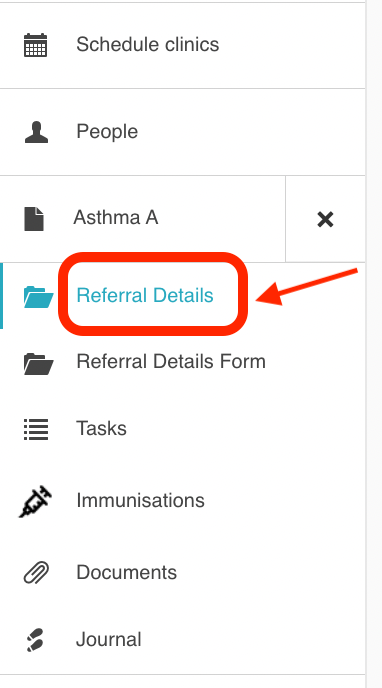This screenshot has width=382, height=688.
Task: Select the Asthma A record label
Action: pos(116,218)
